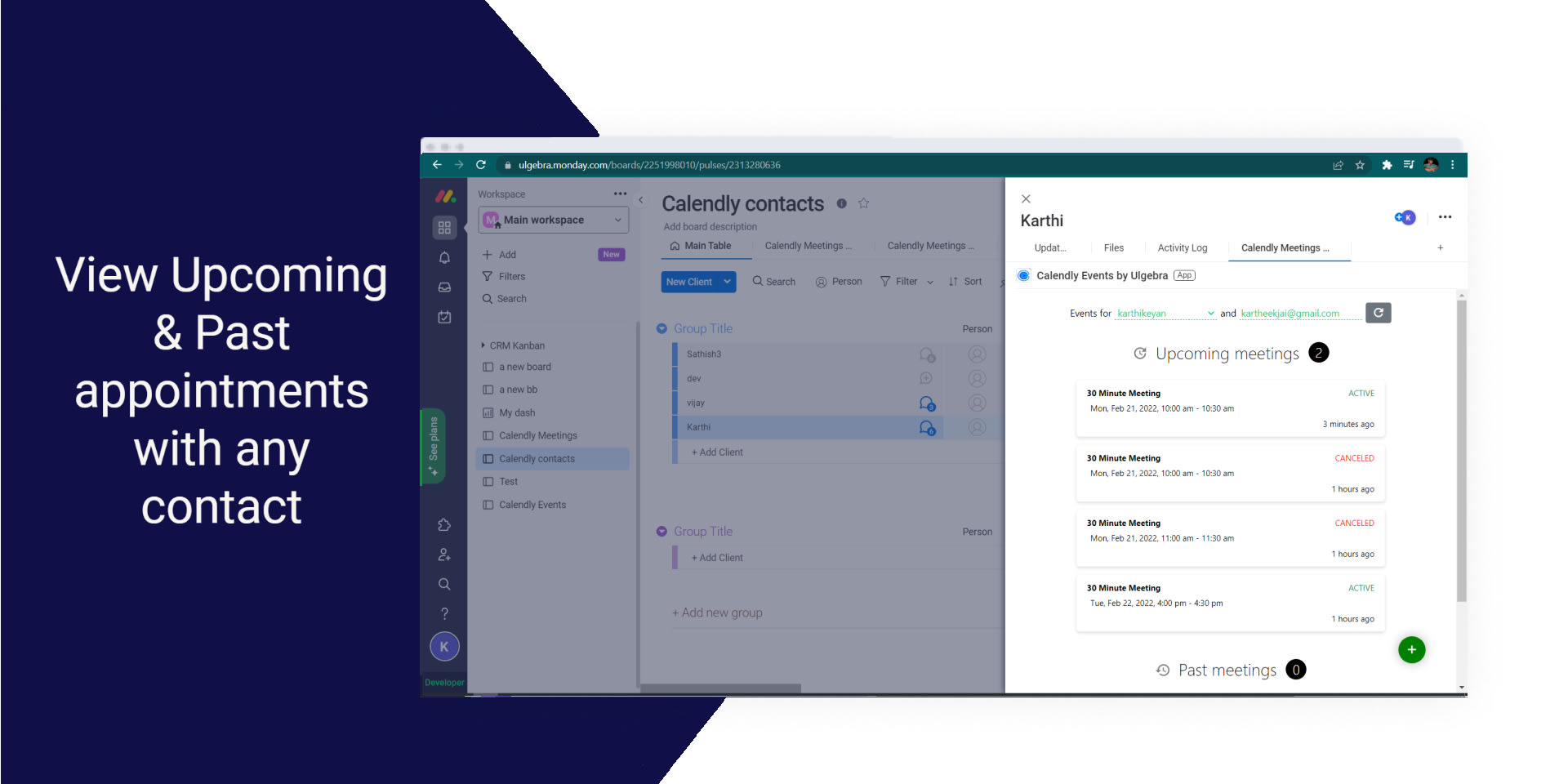
Task: Click See plans green tab
Action: pyautogui.click(x=433, y=447)
